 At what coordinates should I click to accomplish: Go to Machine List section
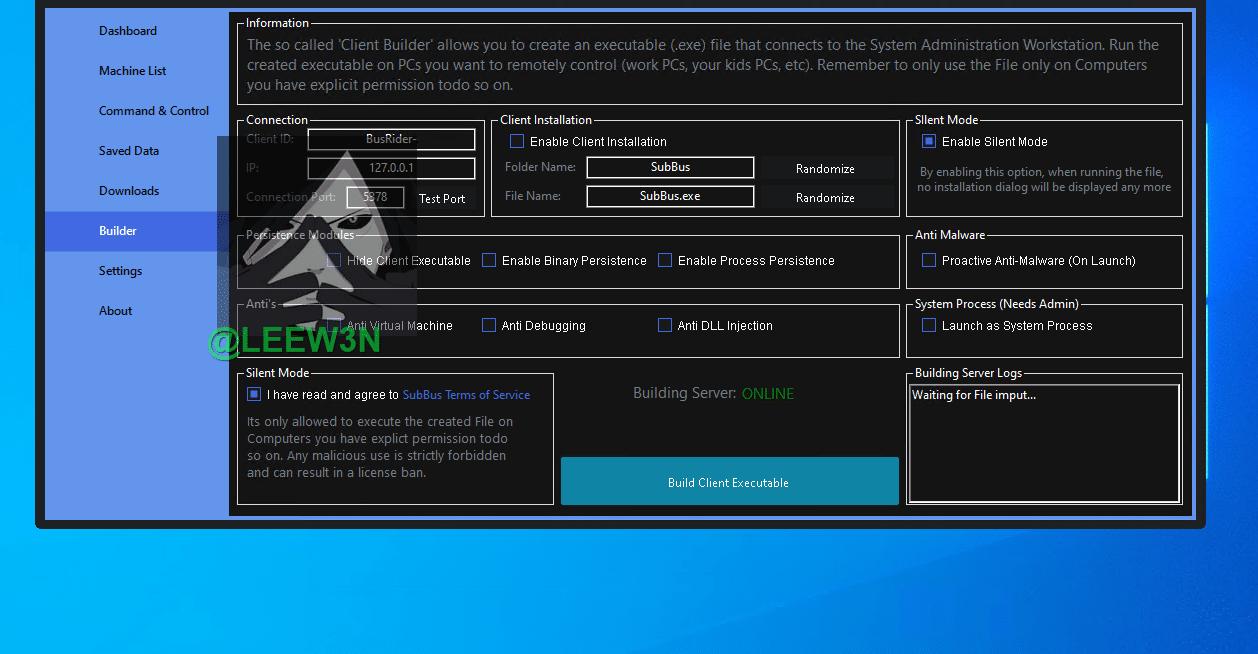pos(132,71)
